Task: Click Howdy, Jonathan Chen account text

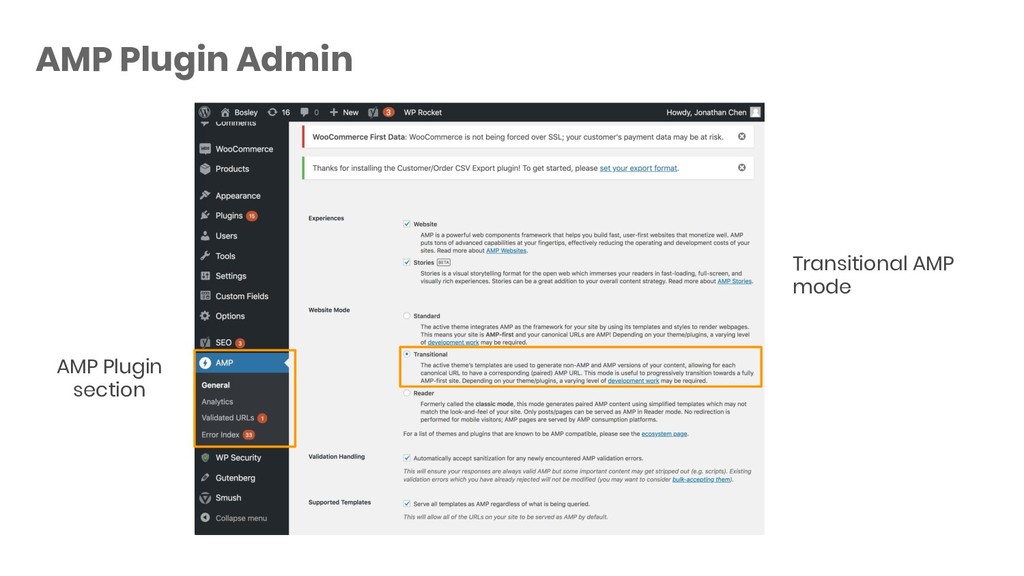Action: tap(706, 112)
